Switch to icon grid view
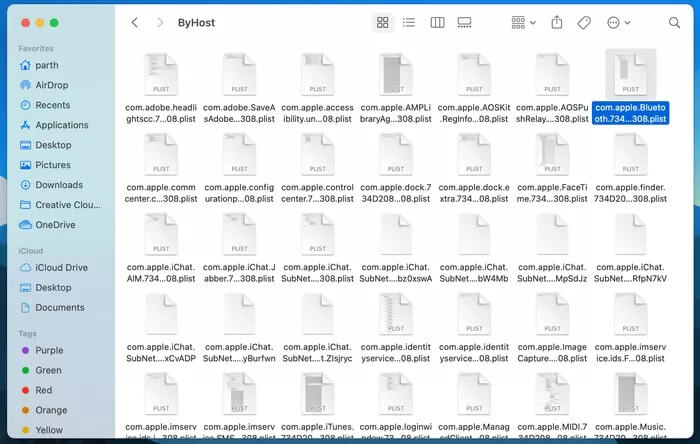Screen dimensions: 700x444 383,22
